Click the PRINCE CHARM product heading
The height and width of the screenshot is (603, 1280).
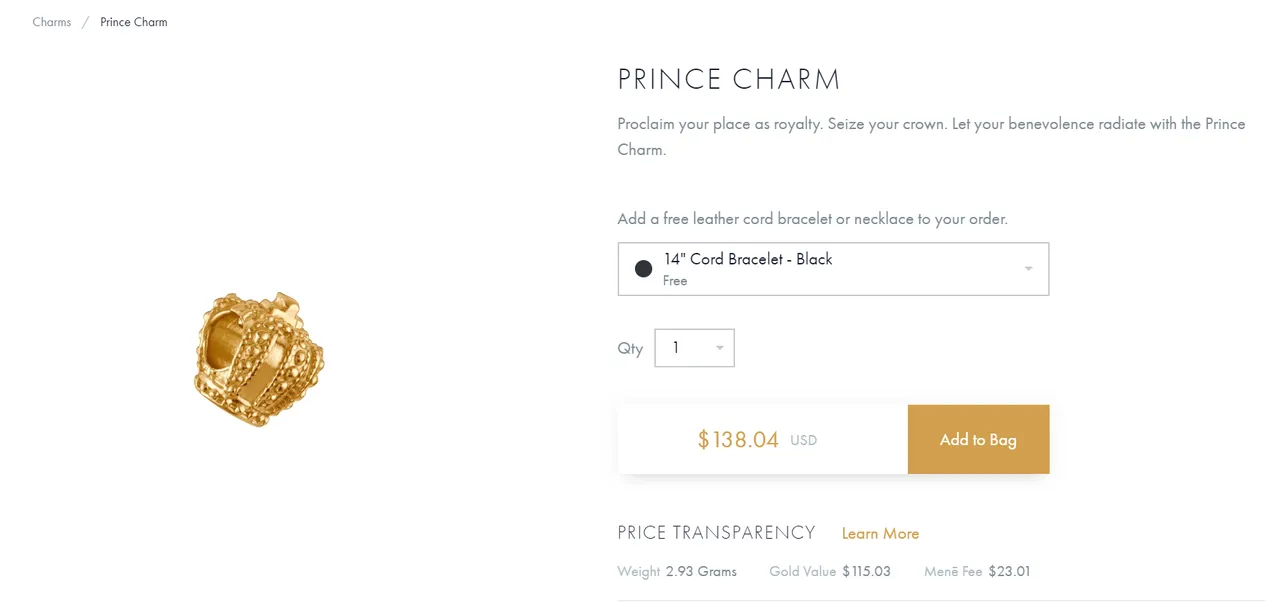pyautogui.click(x=729, y=80)
